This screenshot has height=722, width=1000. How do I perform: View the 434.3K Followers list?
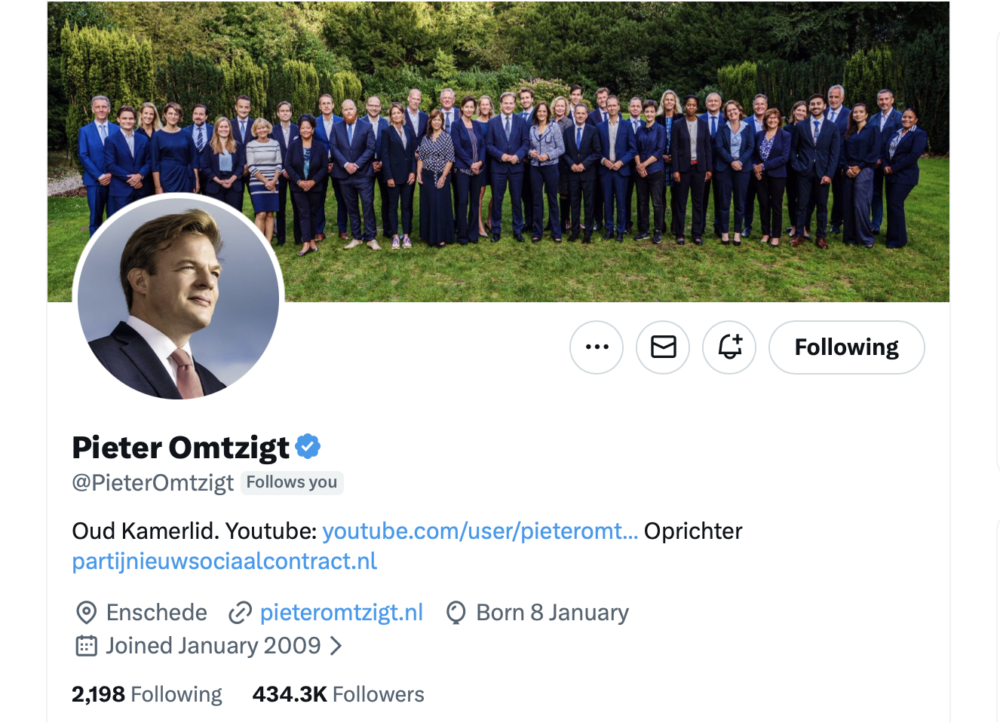tap(338, 694)
